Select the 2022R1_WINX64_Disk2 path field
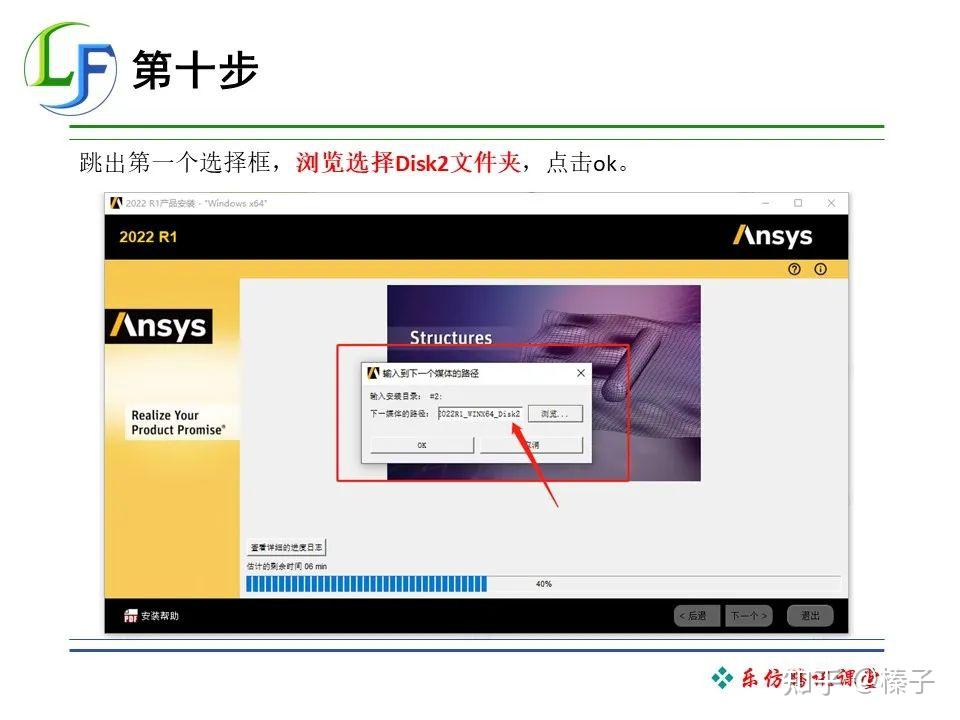960x720 pixels. (478, 413)
